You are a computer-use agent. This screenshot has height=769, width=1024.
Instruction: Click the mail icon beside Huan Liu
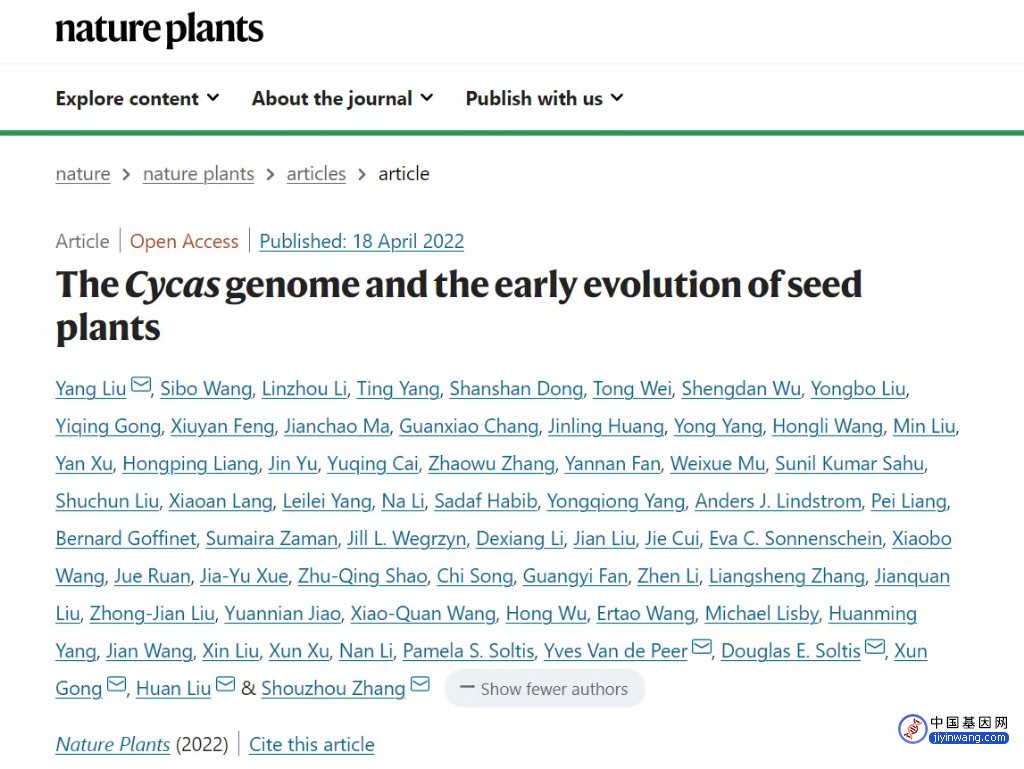tap(225, 684)
